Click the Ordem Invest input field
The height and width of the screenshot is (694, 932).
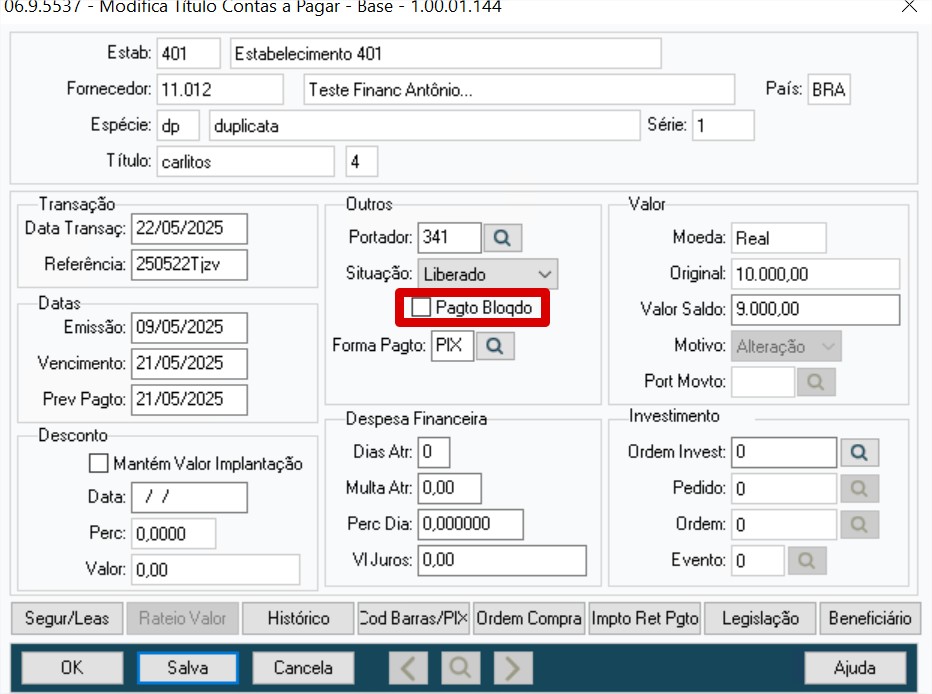pos(784,453)
